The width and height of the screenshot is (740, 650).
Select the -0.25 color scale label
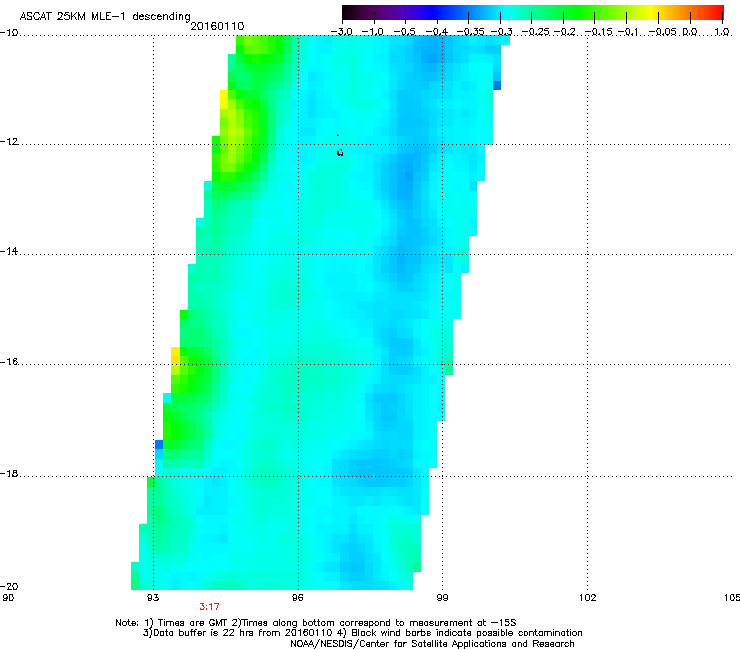point(535,32)
